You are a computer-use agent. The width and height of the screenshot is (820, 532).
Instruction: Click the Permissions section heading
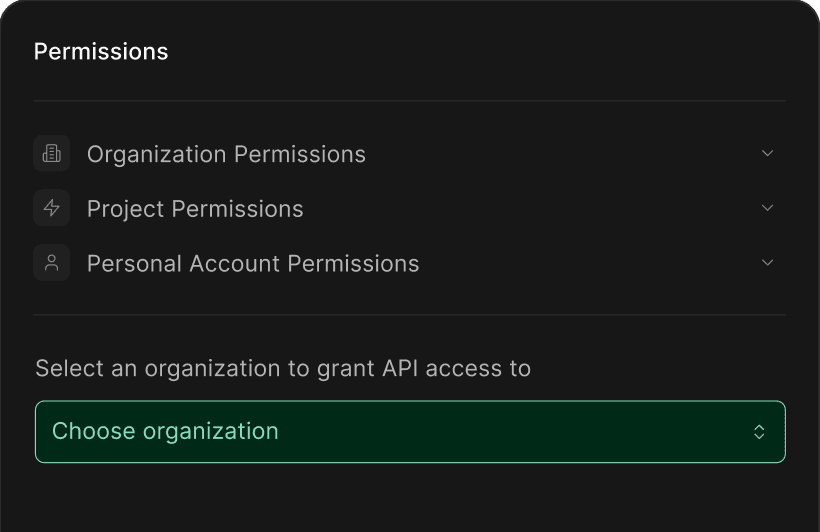(x=101, y=52)
